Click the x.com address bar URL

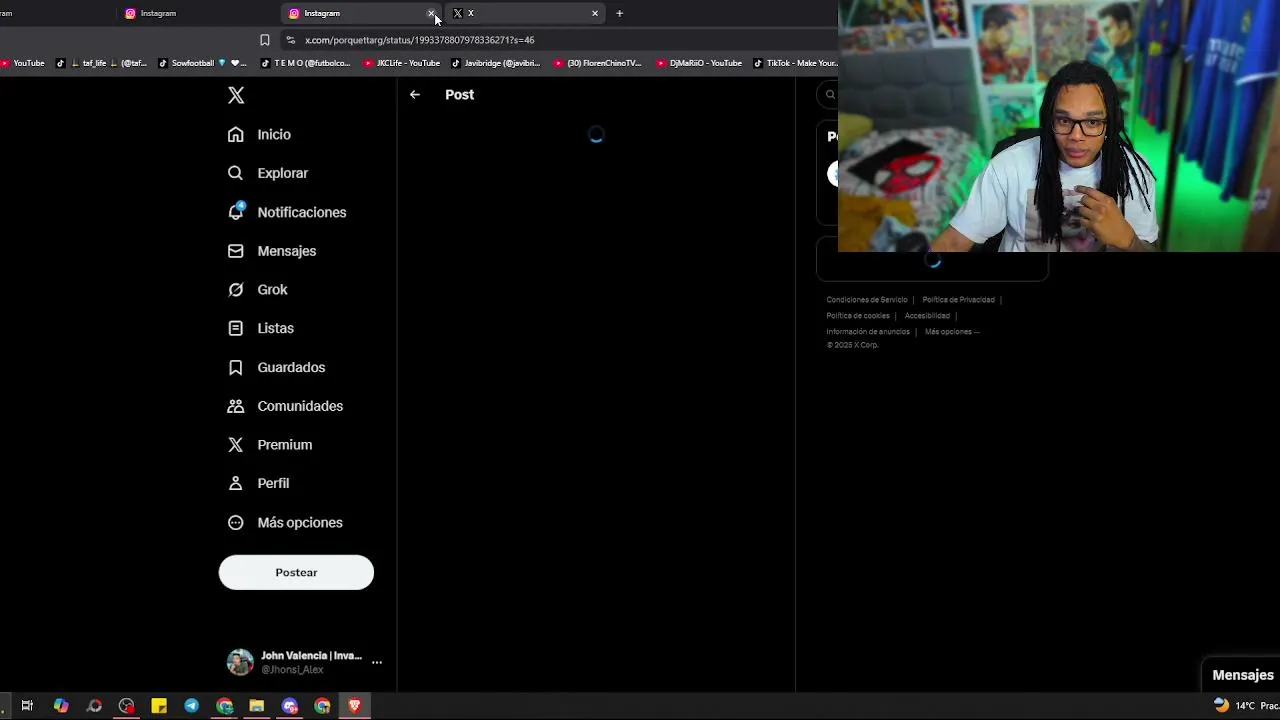coord(420,40)
